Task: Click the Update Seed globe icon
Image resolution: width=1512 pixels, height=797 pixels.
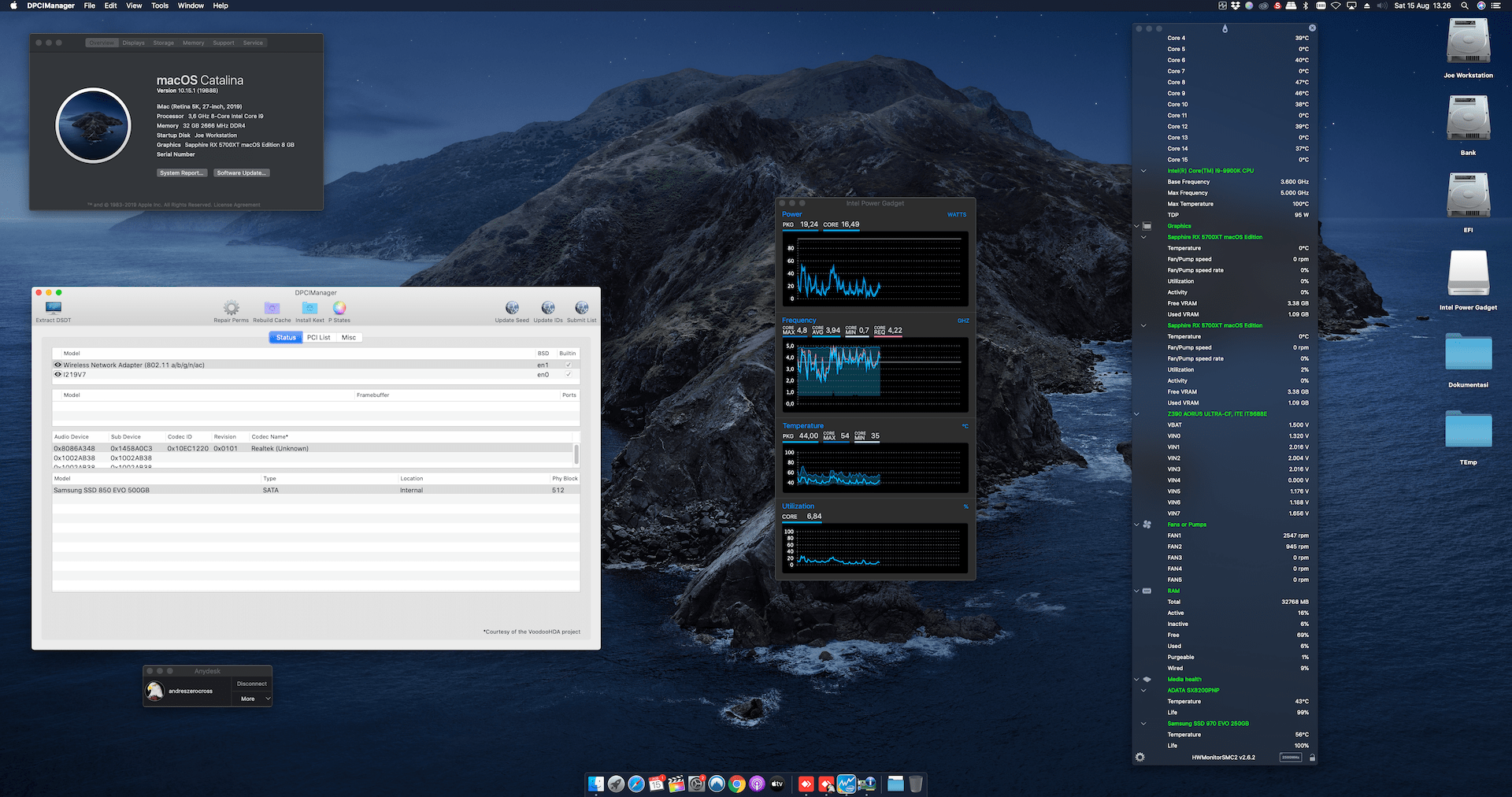Action: click(x=512, y=307)
